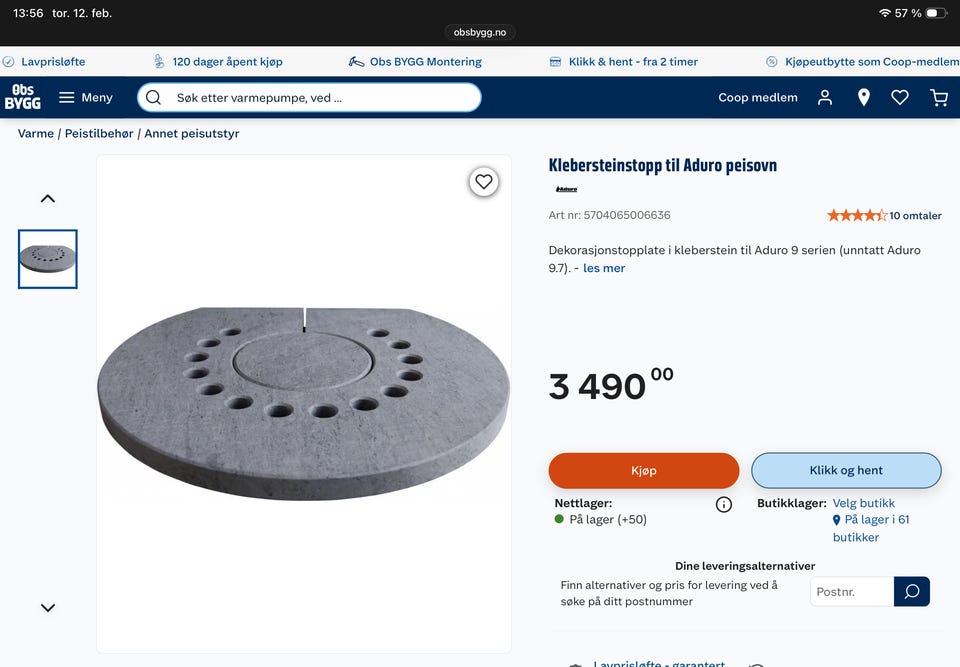Add product to wishlist with heart toggle
The width and height of the screenshot is (960, 667).
pos(484,182)
